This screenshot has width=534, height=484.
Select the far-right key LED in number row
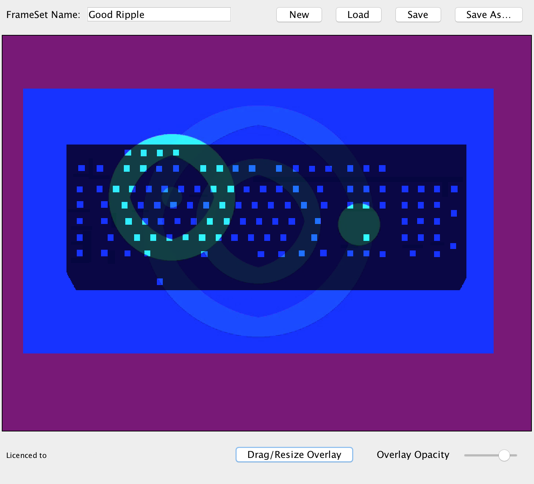454,189
